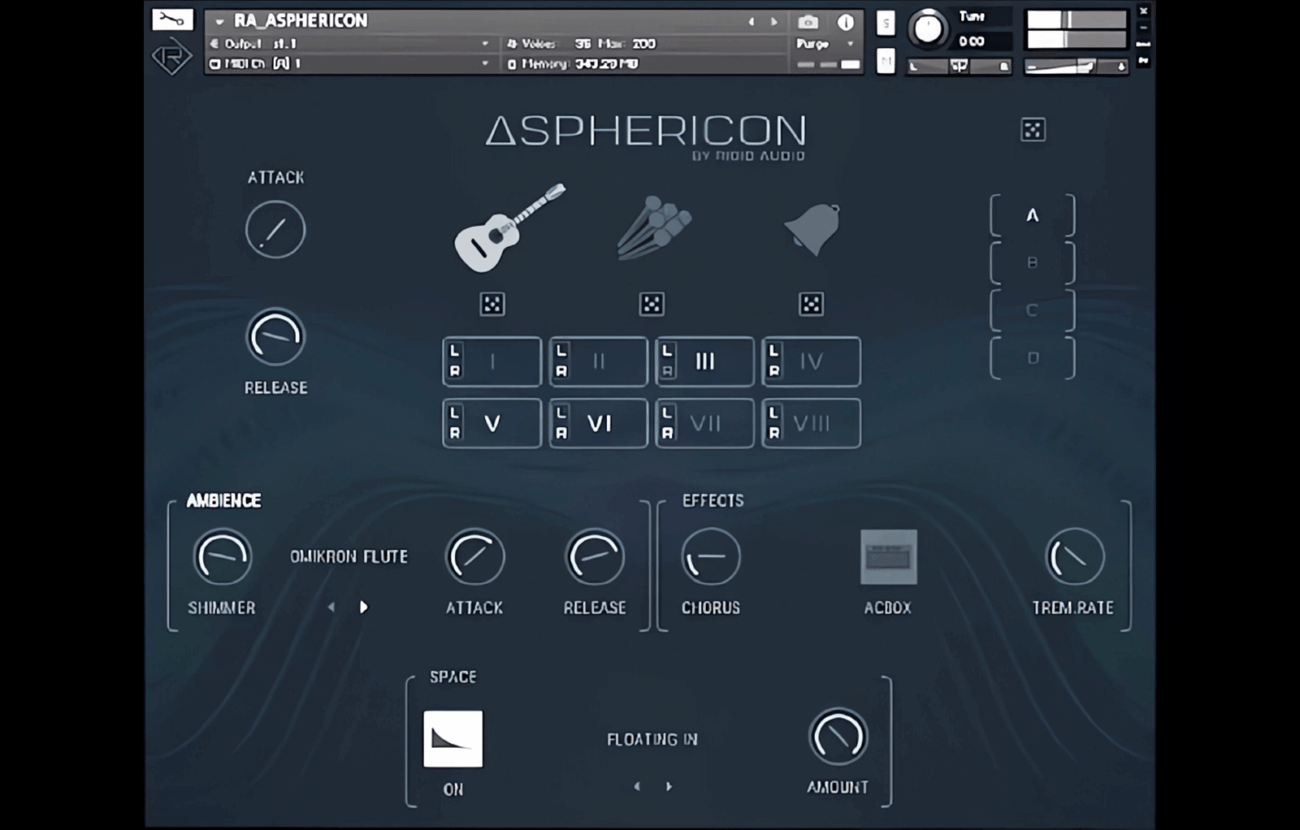
Task: Adjust the SHIMMER knob
Action: tap(222, 558)
